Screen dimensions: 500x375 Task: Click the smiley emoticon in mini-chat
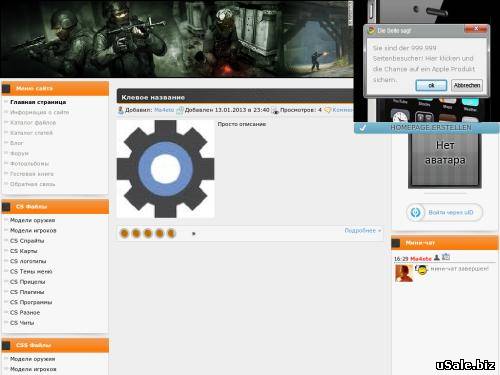(422, 270)
